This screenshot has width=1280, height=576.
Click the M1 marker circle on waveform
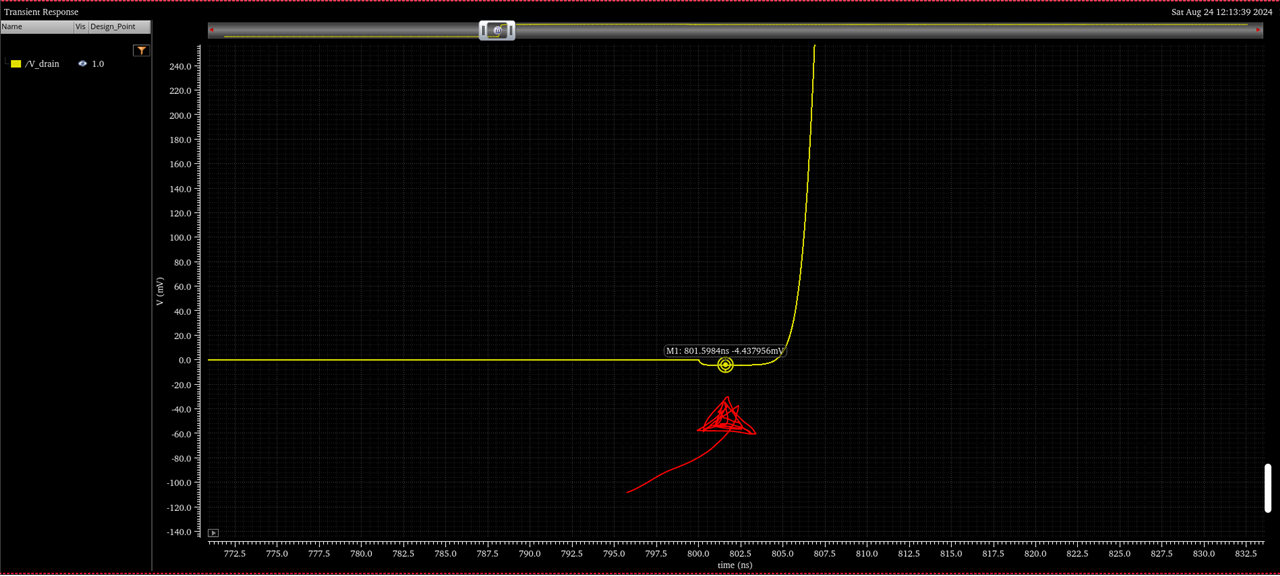pyautogui.click(x=725, y=365)
